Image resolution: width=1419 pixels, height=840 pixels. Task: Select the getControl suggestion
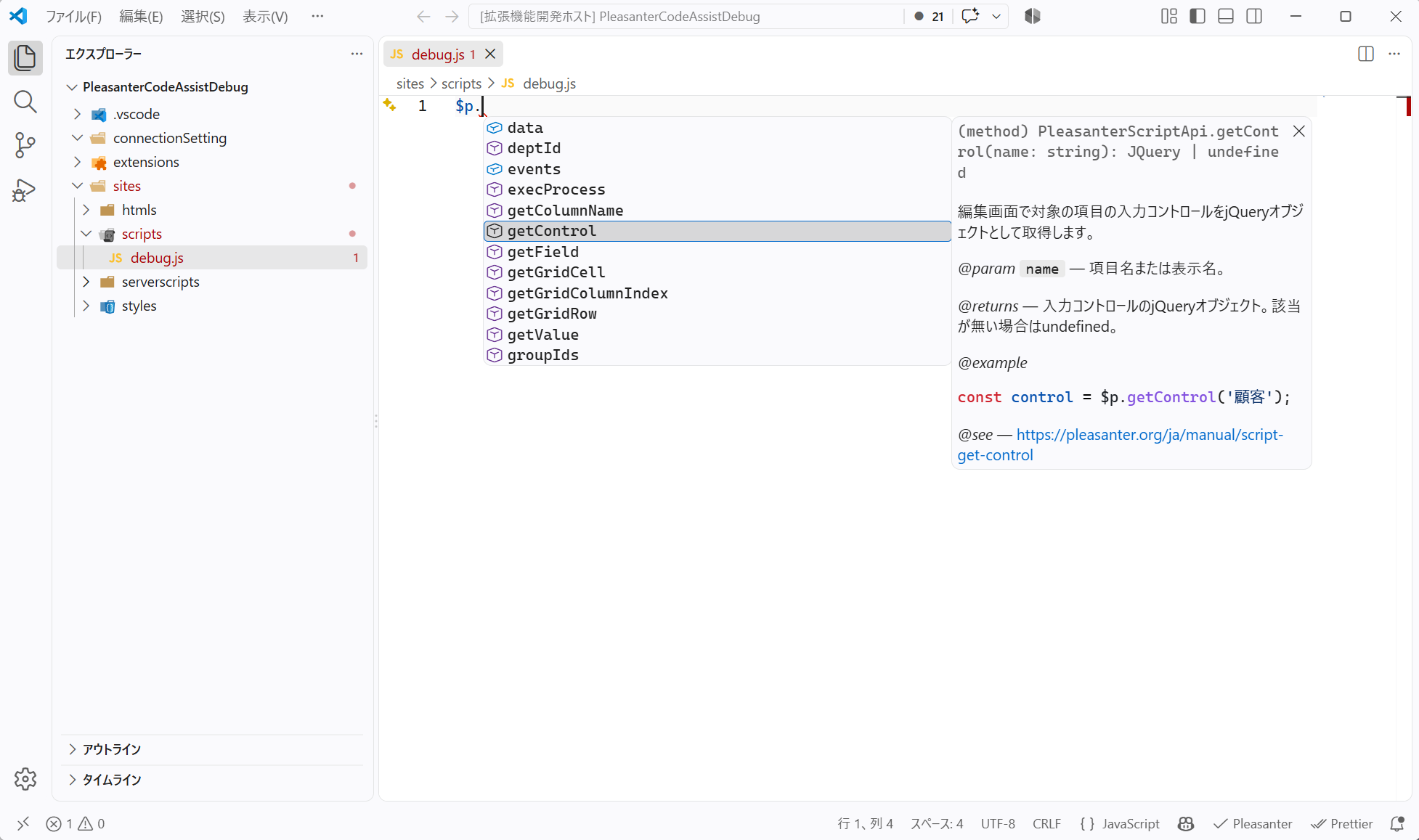(x=717, y=231)
